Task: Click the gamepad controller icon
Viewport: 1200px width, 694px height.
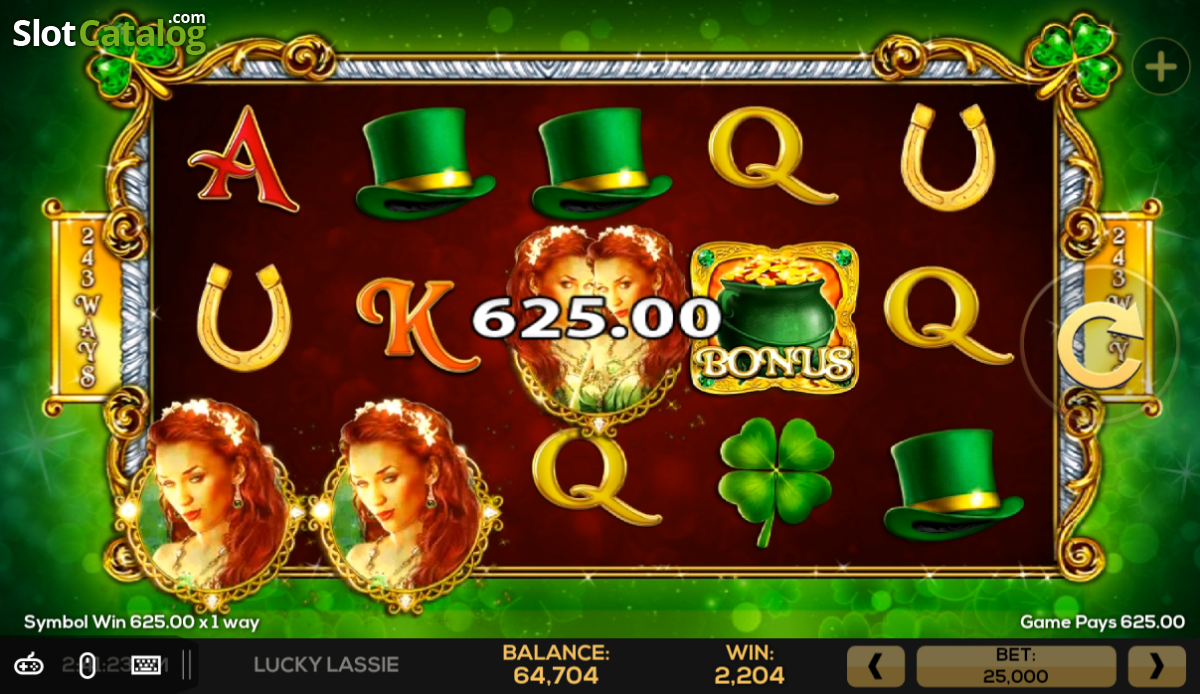Action: click(29, 664)
